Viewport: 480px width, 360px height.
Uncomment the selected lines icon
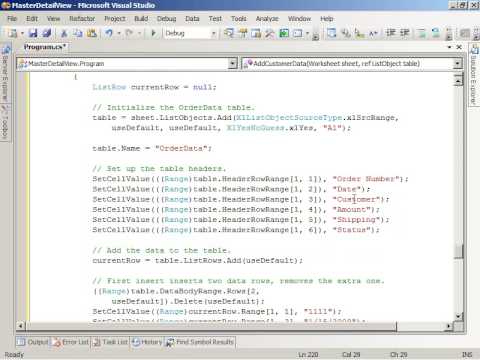click(x=435, y=33)
